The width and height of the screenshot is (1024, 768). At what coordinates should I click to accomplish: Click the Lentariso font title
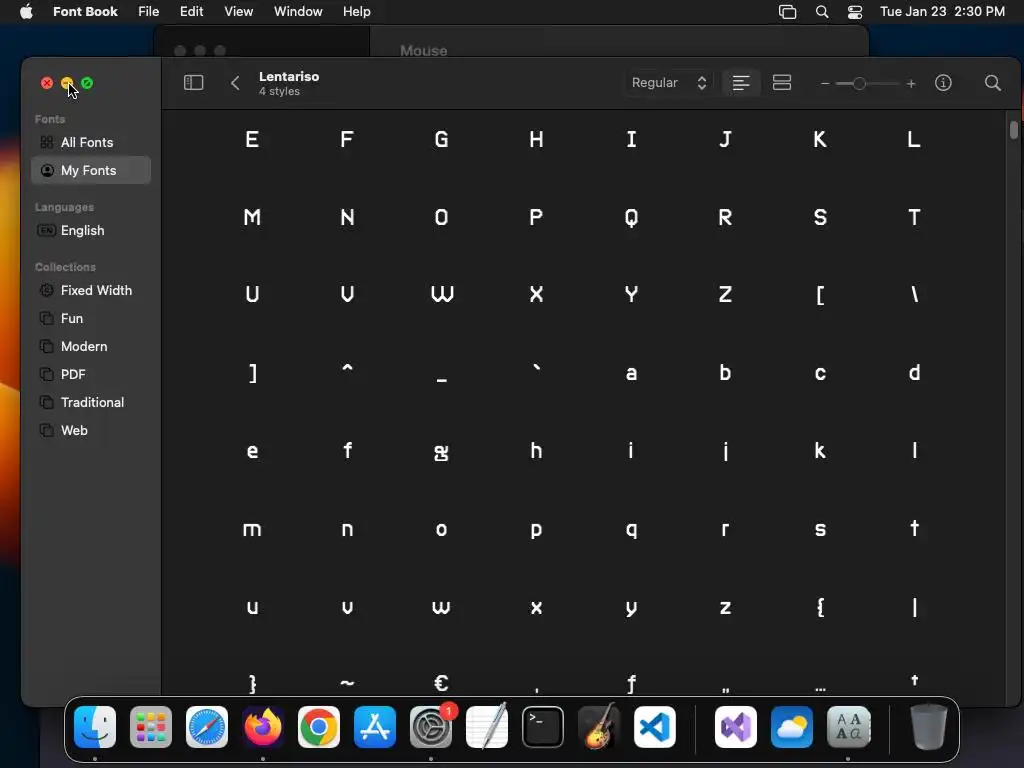(x=289, y=76)
